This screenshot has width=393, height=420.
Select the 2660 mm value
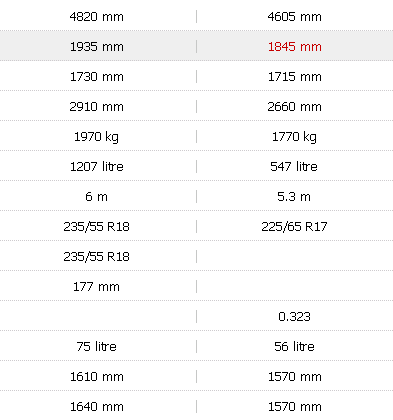tap(295, 107)
